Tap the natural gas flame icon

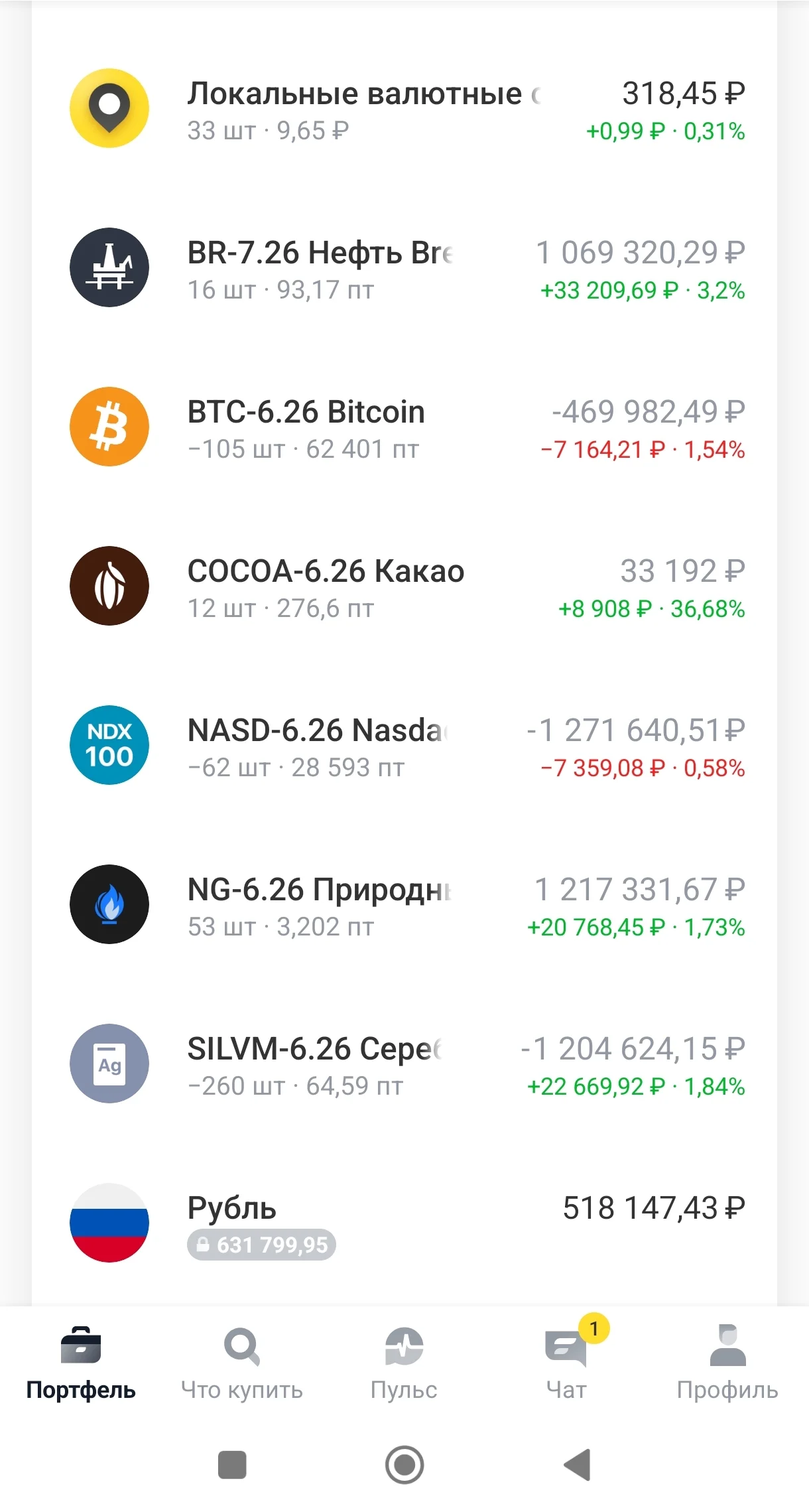[x=109, y=904]
